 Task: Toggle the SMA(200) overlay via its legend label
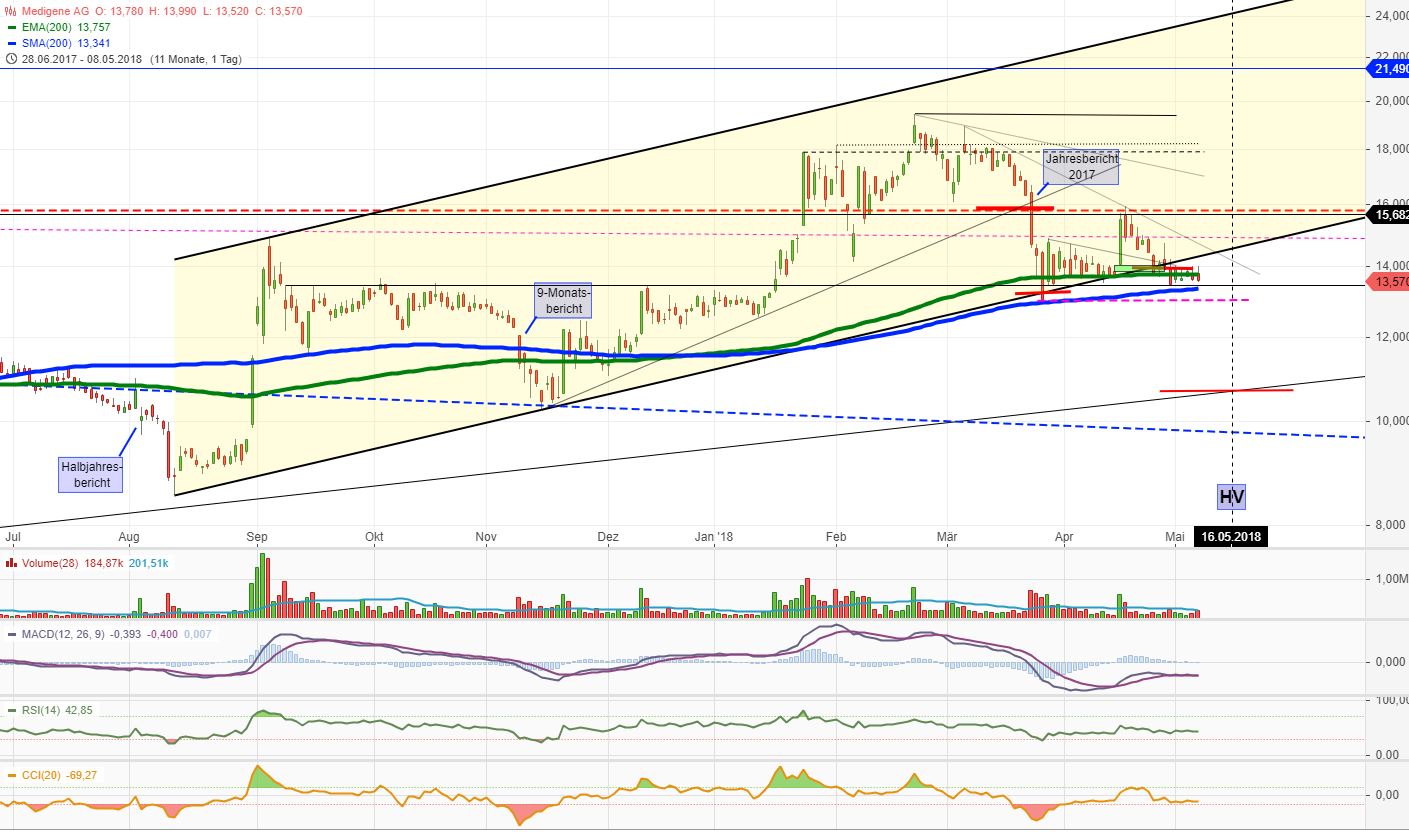point(49,43)
